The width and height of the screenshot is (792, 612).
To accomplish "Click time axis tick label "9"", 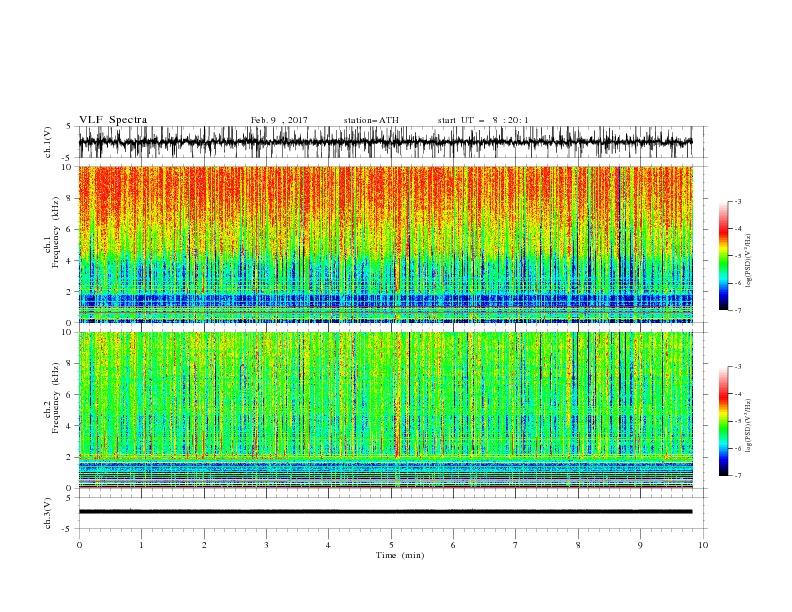I will point(640,545).
